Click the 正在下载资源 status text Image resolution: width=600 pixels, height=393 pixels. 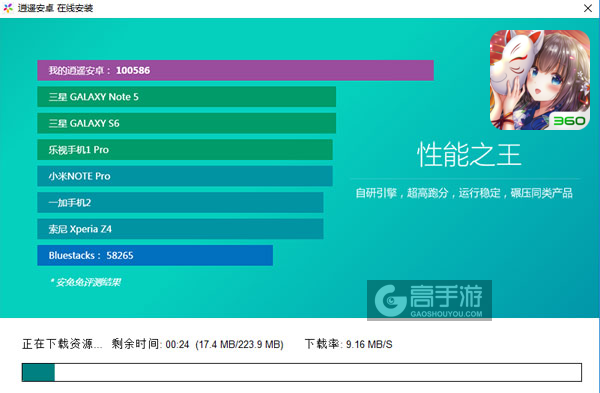pos(62,344)
